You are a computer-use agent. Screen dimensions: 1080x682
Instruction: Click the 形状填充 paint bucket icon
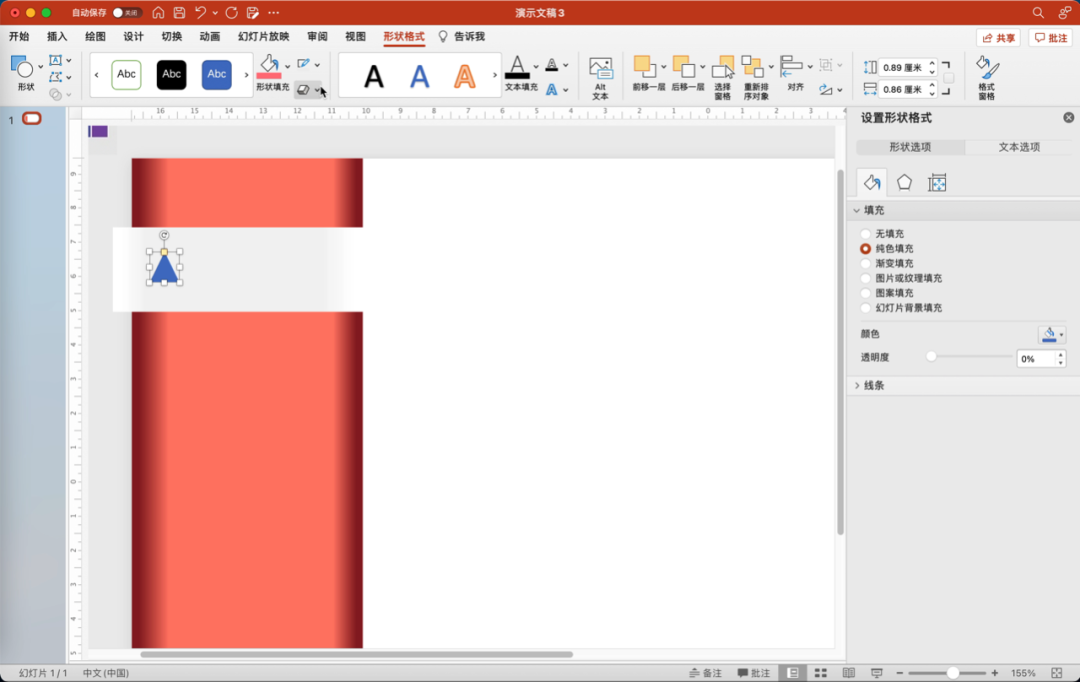point(269,66)
